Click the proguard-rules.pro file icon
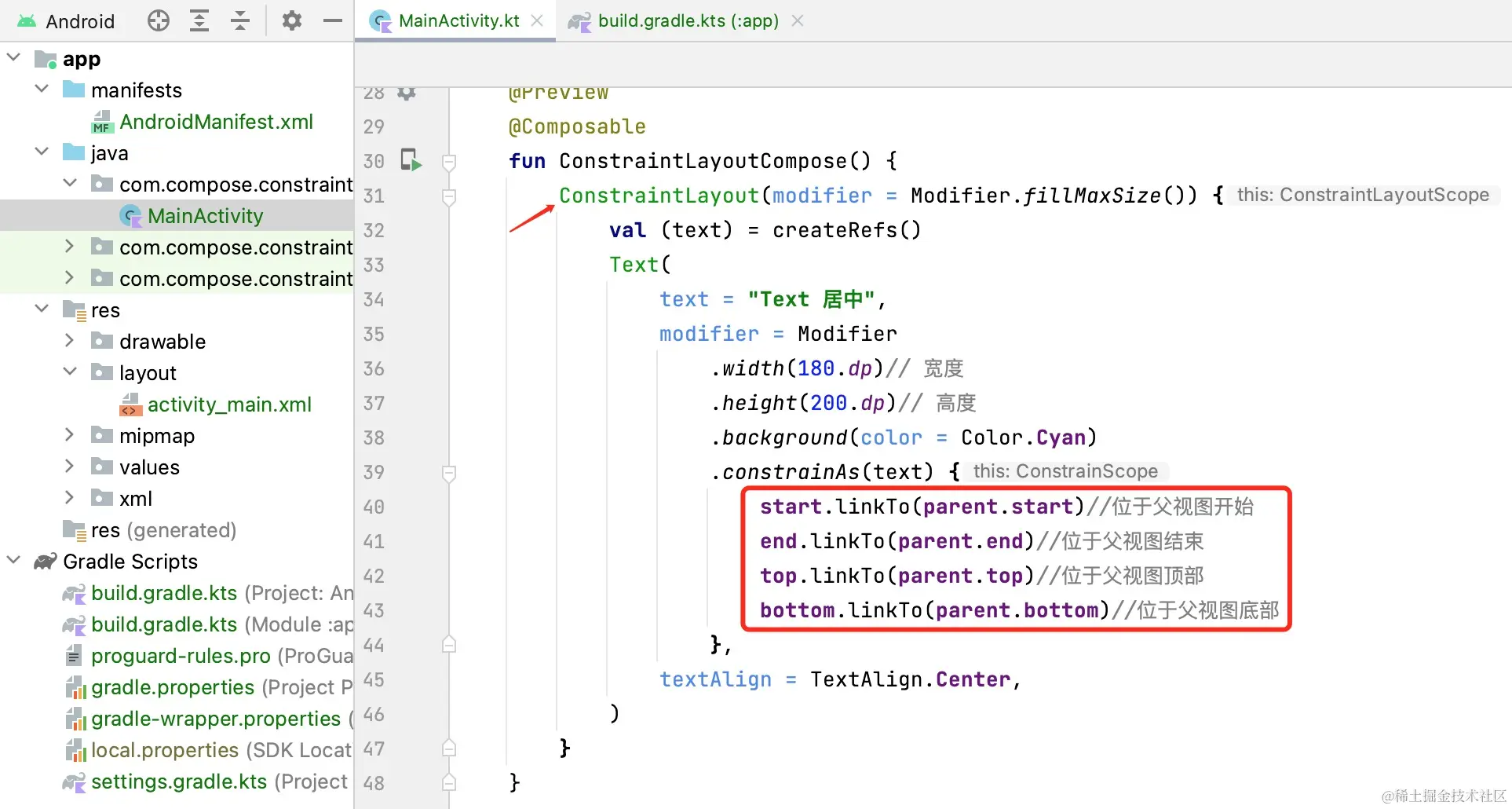 coord(74,655)
